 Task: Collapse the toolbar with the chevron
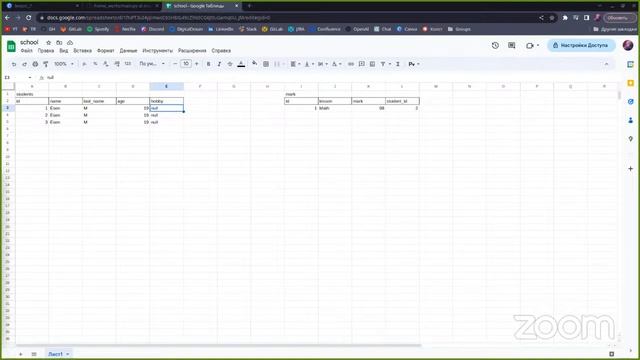pos(606,64)
